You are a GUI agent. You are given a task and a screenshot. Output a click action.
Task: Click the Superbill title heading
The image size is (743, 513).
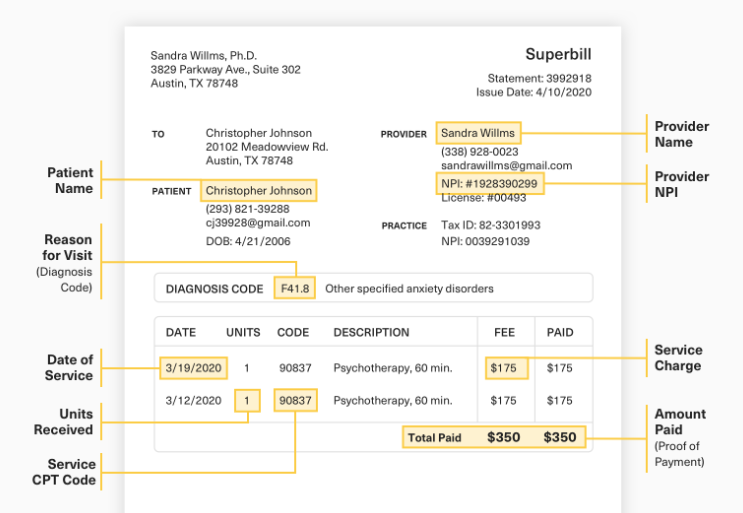(558, 54)
